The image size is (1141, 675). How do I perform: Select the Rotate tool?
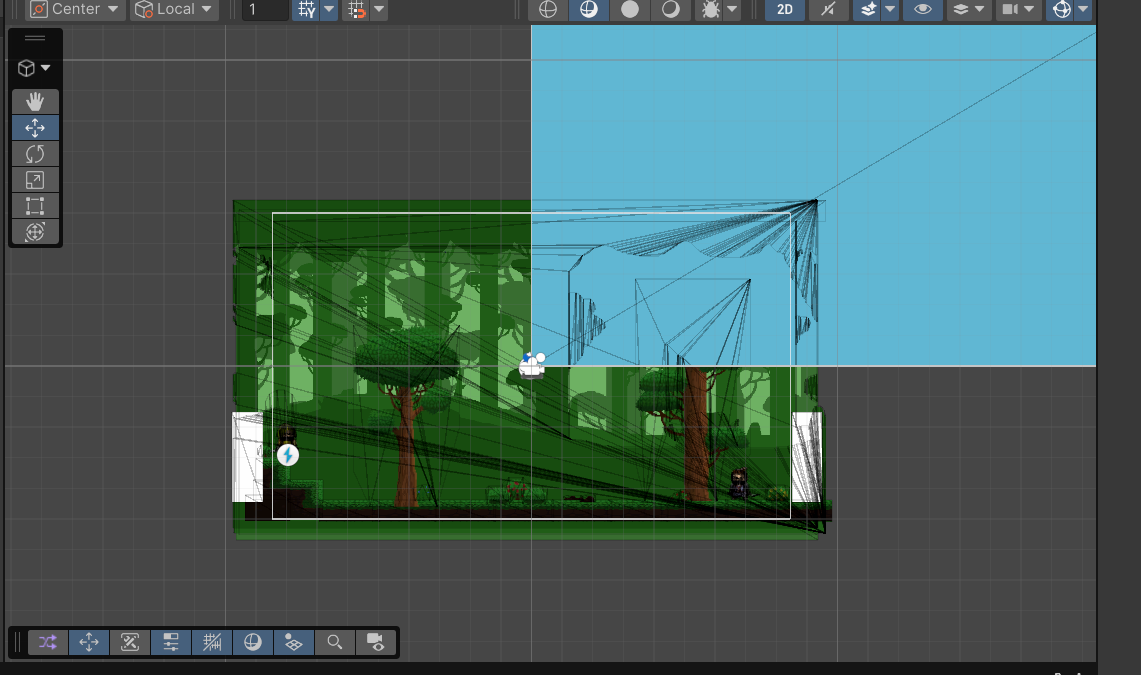(35, 154)
